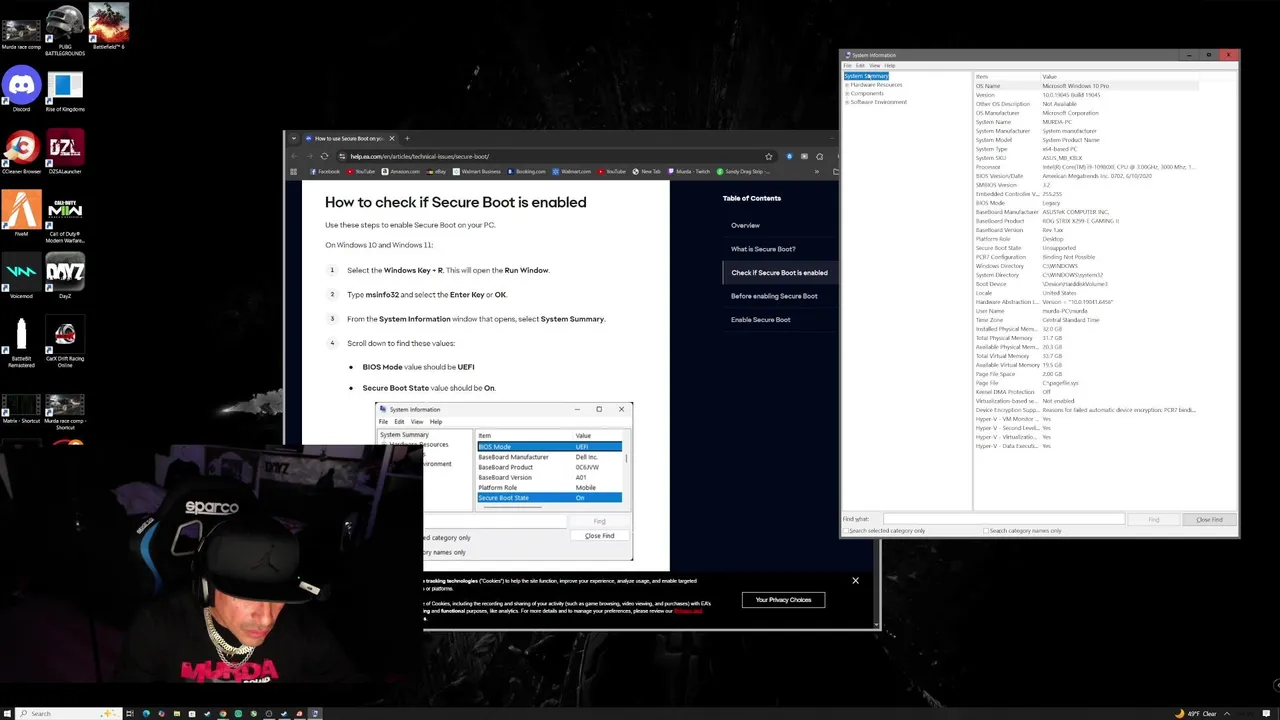Select the FiveM desktop icon
This screenshot has height=720, width=1280.
(x=21, y=213)
